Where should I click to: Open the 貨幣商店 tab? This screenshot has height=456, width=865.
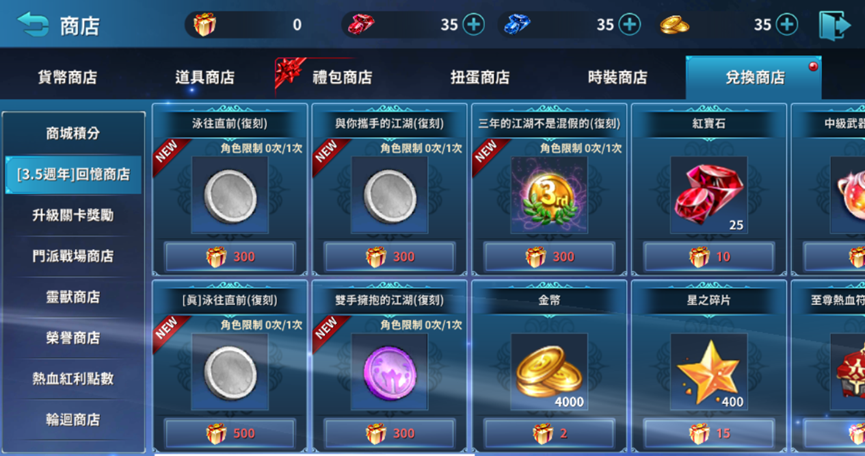[x=67, y=77]
